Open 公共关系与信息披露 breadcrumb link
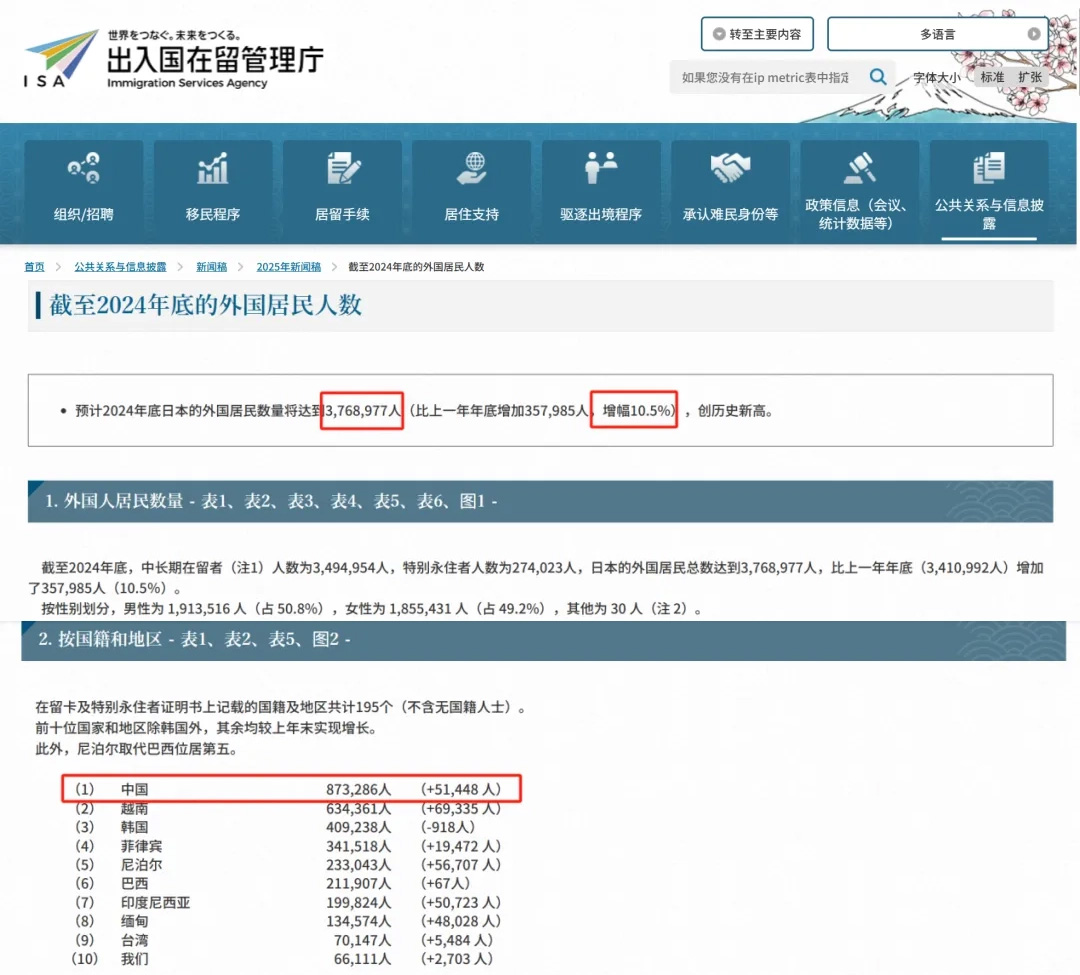 click(120, 267)
